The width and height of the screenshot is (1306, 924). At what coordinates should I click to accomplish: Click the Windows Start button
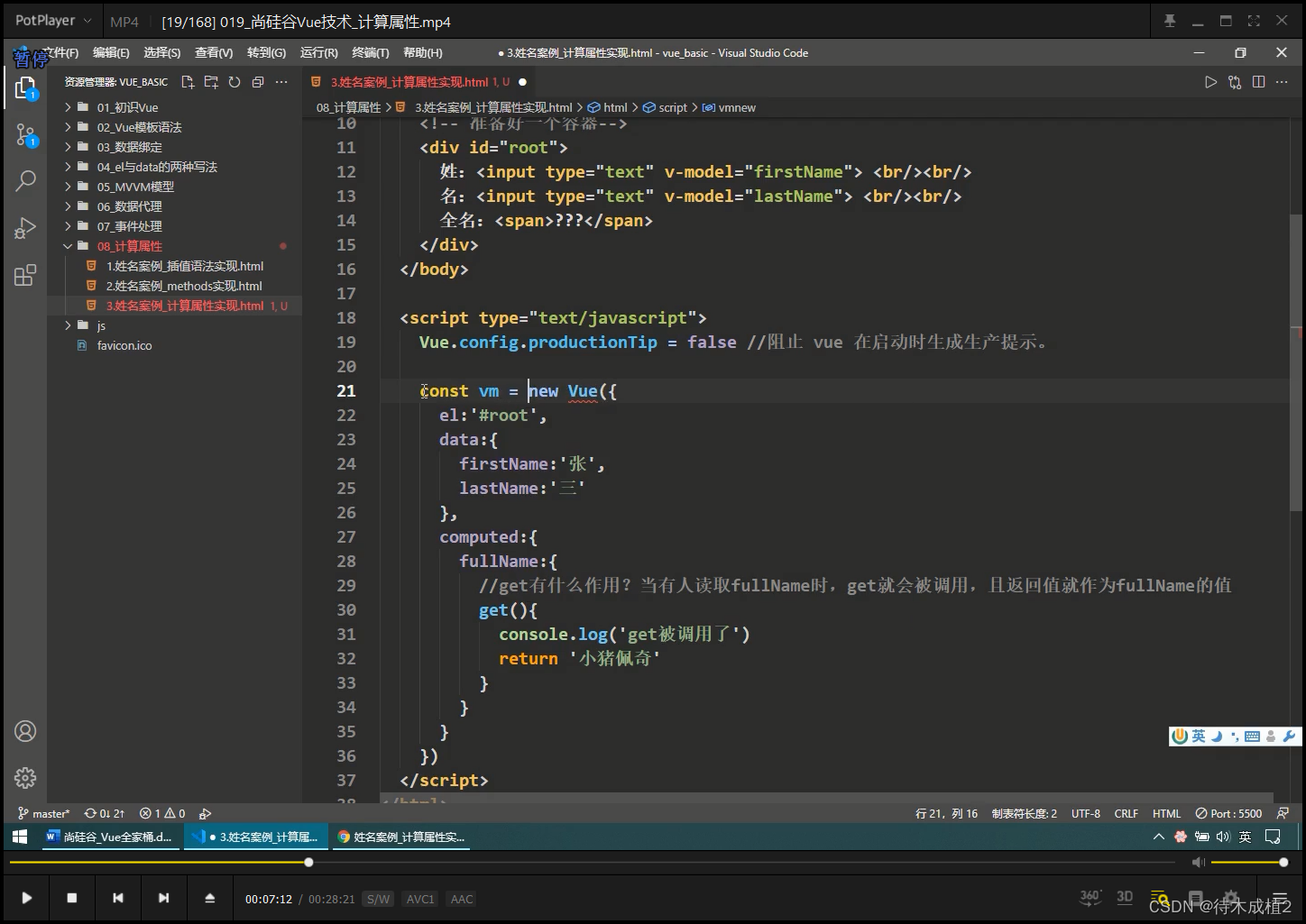(20, 837)
